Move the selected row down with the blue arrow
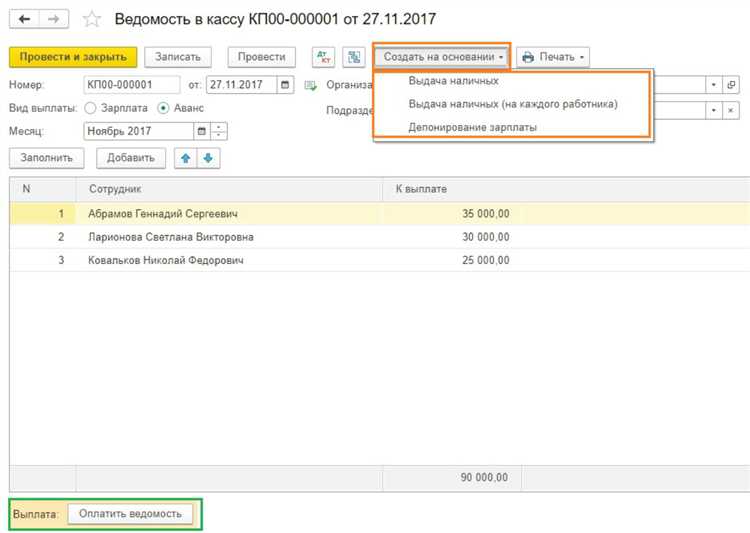 point(208,158)
